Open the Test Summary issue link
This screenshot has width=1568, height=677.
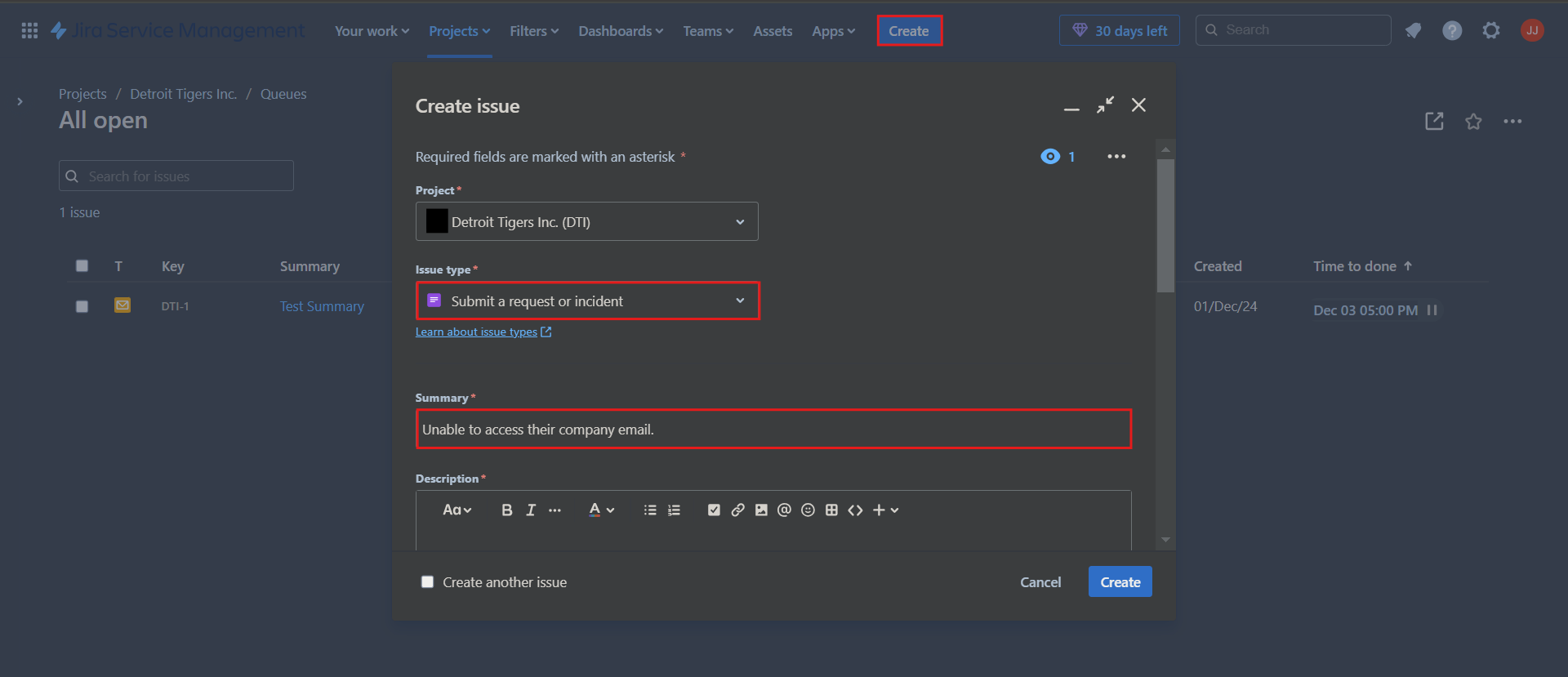point(322,306)
